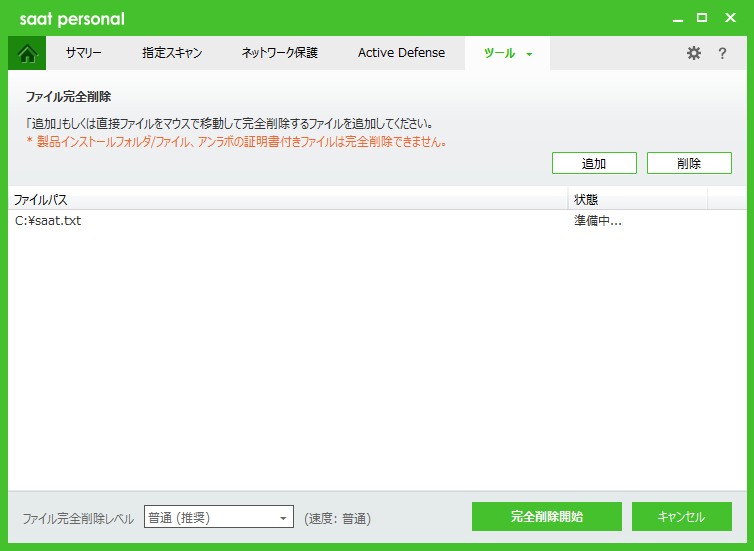Click the (速度: 普通) speed label
The width and height of the screenshot is (754, 551).
338,518
